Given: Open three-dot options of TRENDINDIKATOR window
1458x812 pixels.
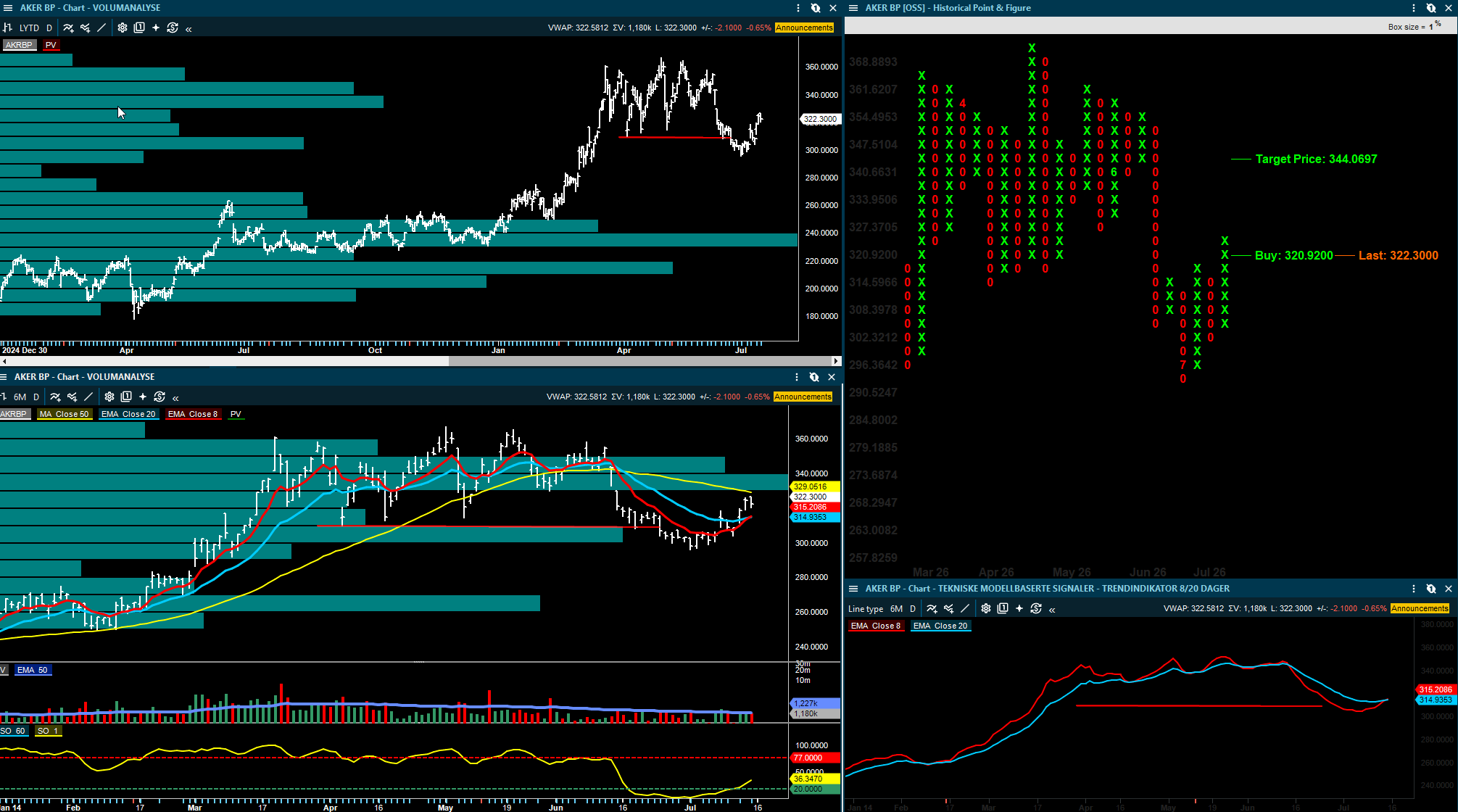Looking at the screenshot, I should click(x=1414, y=589).
